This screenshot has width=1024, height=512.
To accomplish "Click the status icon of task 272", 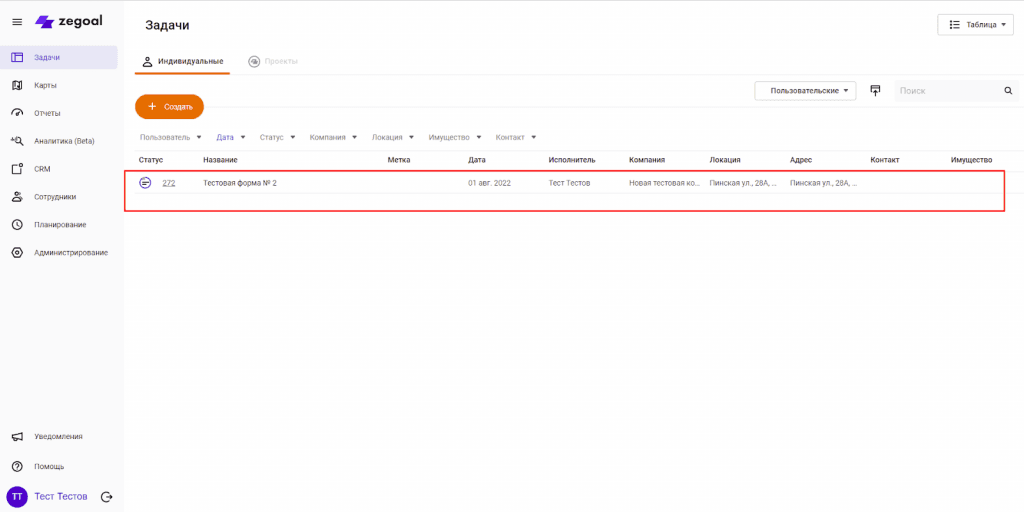I will [x=145, y=183].
